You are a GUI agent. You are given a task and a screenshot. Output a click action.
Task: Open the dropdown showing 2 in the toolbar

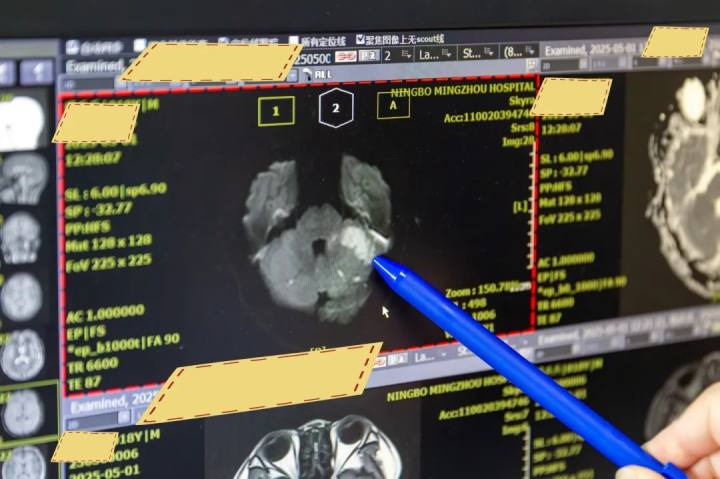398,55
